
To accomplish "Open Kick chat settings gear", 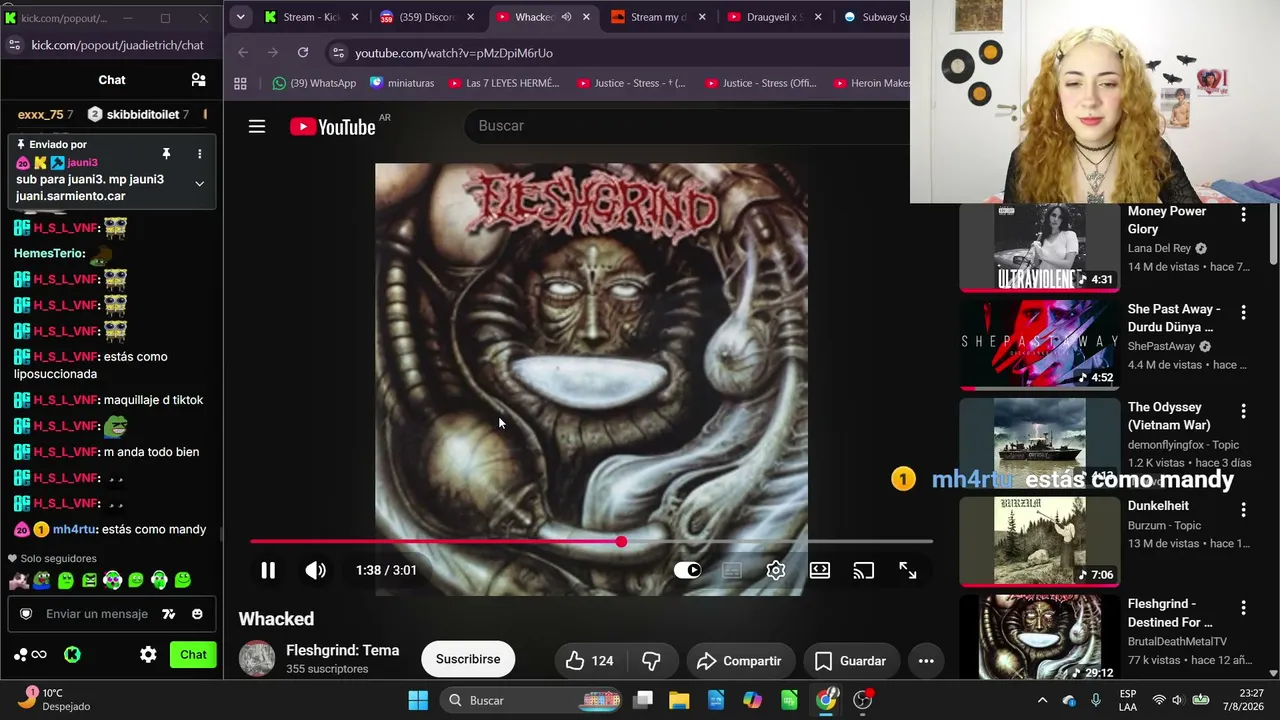I will point(148,655).
